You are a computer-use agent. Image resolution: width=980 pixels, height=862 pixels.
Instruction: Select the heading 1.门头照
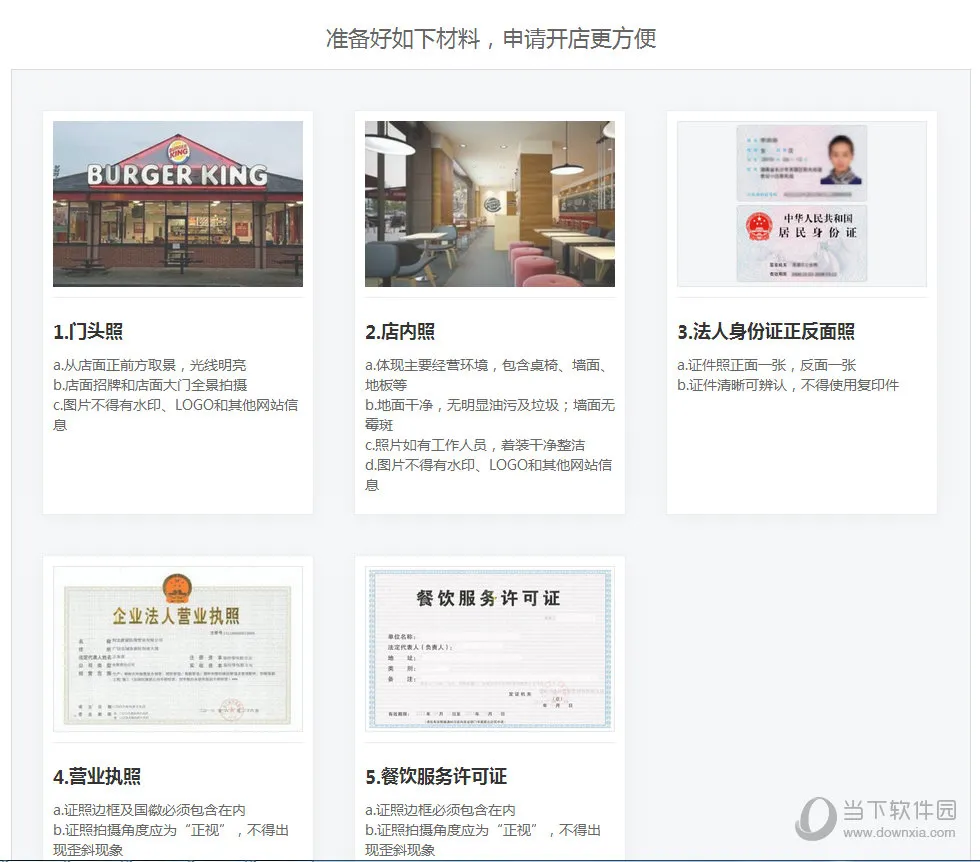coord(88,331)
